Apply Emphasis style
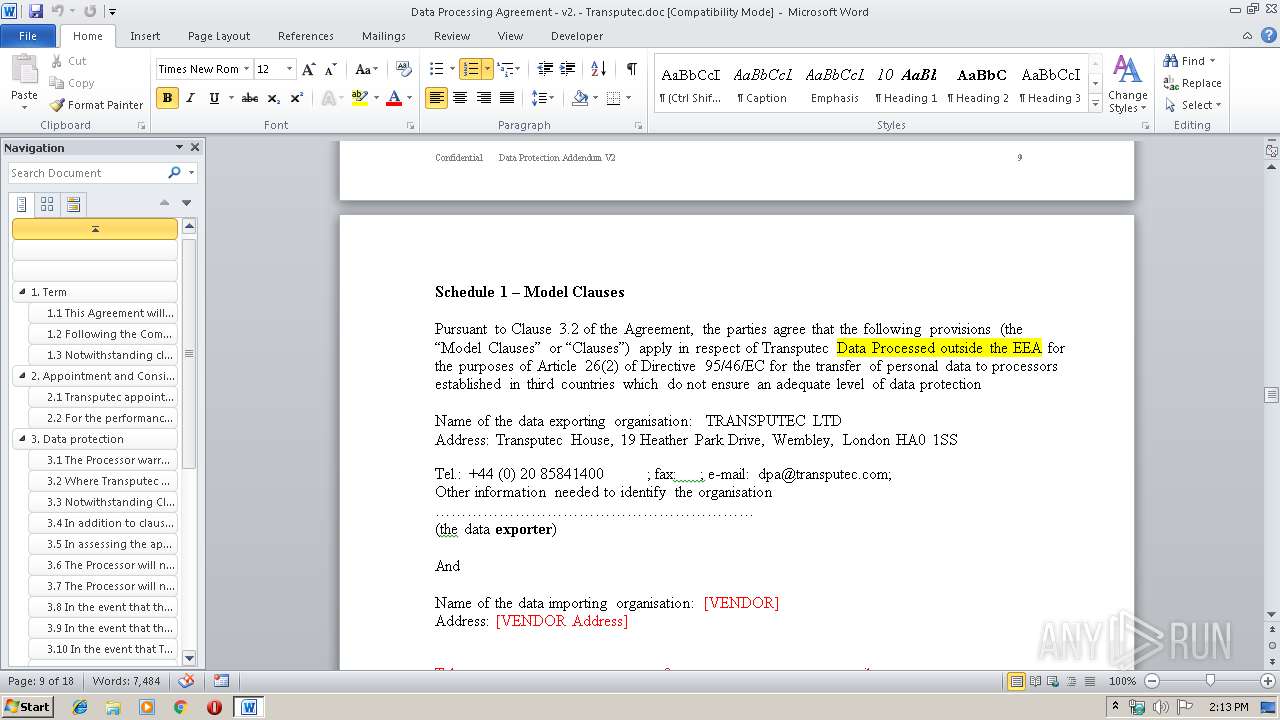1280x720 pixels. (835, 84)
